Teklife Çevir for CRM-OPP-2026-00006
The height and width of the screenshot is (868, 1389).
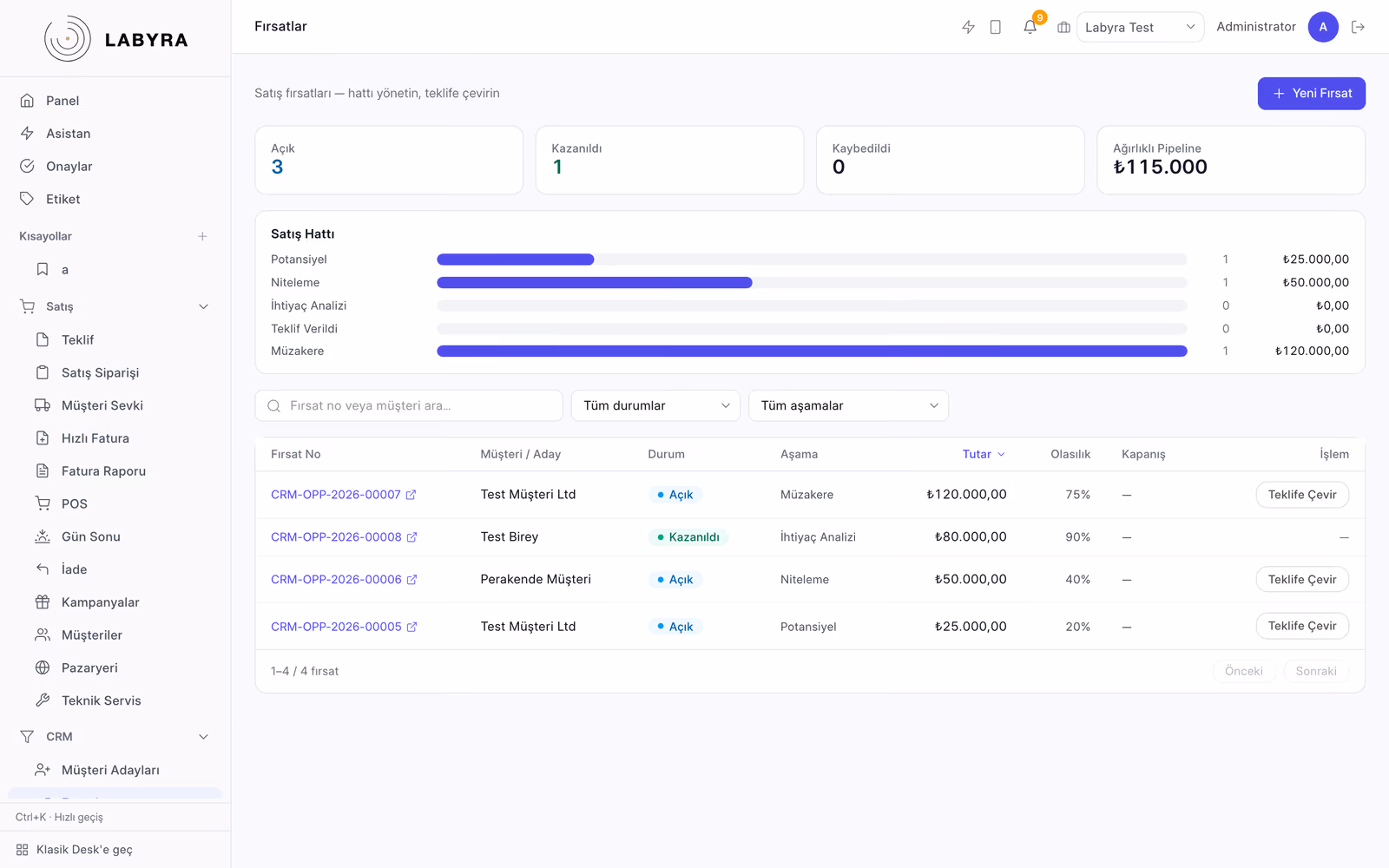click(x=1302, y=580)
